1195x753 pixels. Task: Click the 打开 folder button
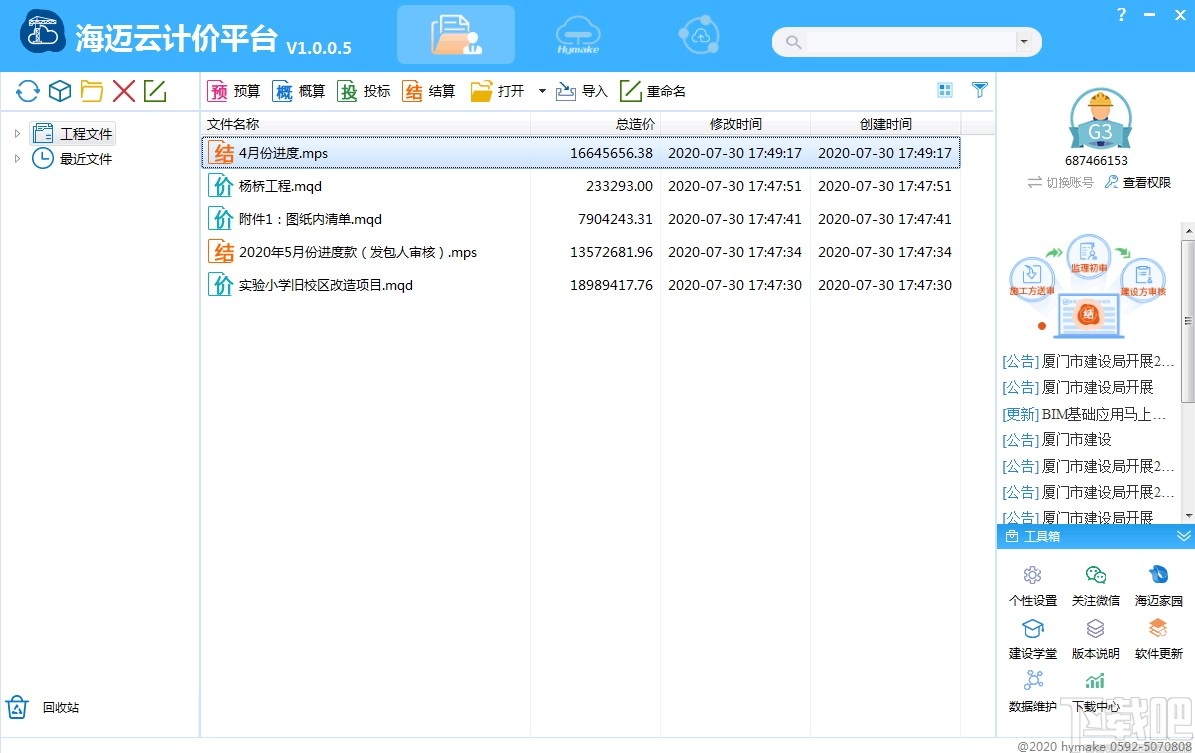[x=498, y=91]
